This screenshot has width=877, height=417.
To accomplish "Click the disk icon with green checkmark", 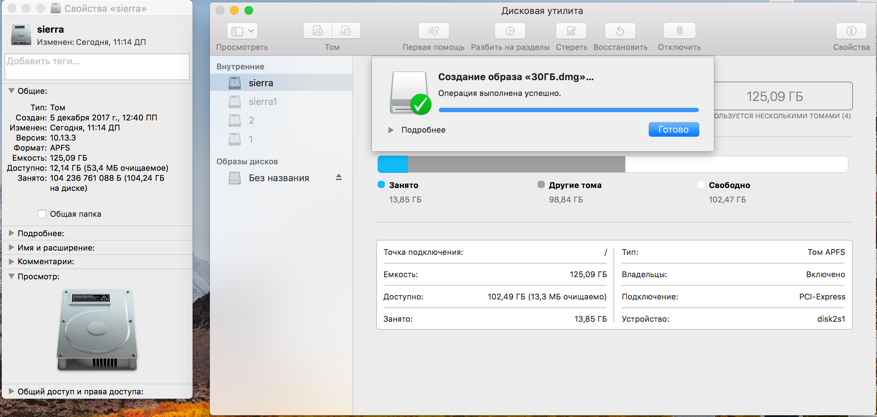I will [409, 92].
